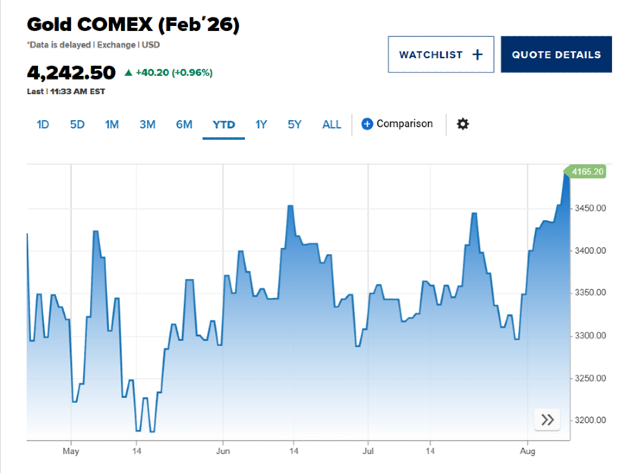
Task: Select the 5Y time range
Action: coord(294,125)
